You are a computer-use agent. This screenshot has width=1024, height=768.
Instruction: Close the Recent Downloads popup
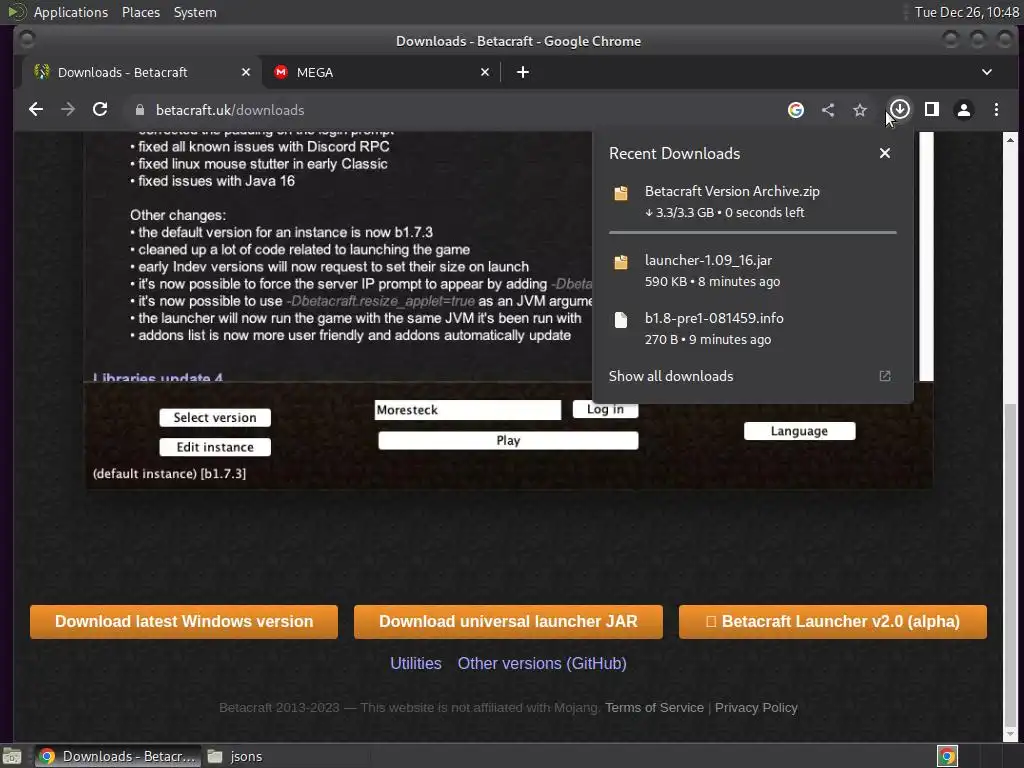[x=885, y=153]
